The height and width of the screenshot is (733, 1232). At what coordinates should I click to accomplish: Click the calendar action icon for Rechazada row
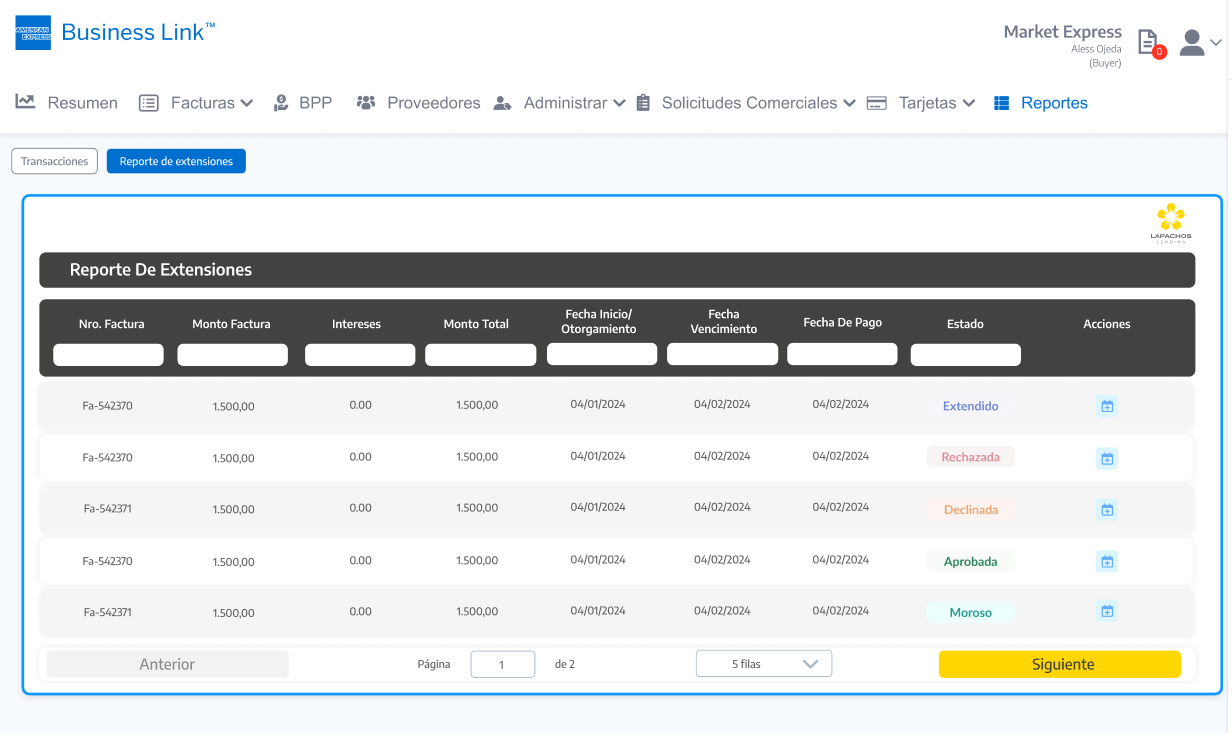click(x=1107, y=458)
